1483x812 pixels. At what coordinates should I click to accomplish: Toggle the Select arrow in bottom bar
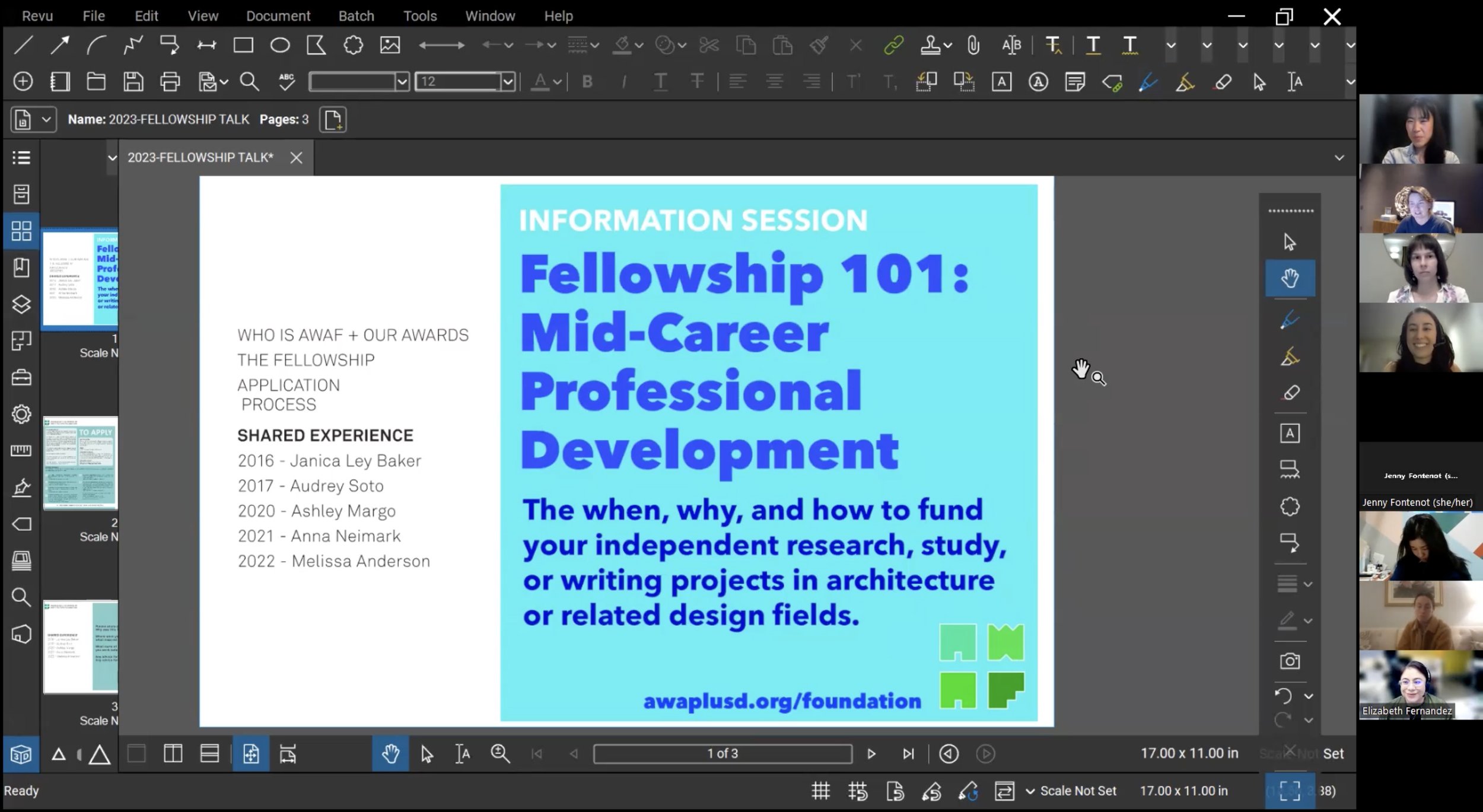pyautogui.click(x=427, y=754)
